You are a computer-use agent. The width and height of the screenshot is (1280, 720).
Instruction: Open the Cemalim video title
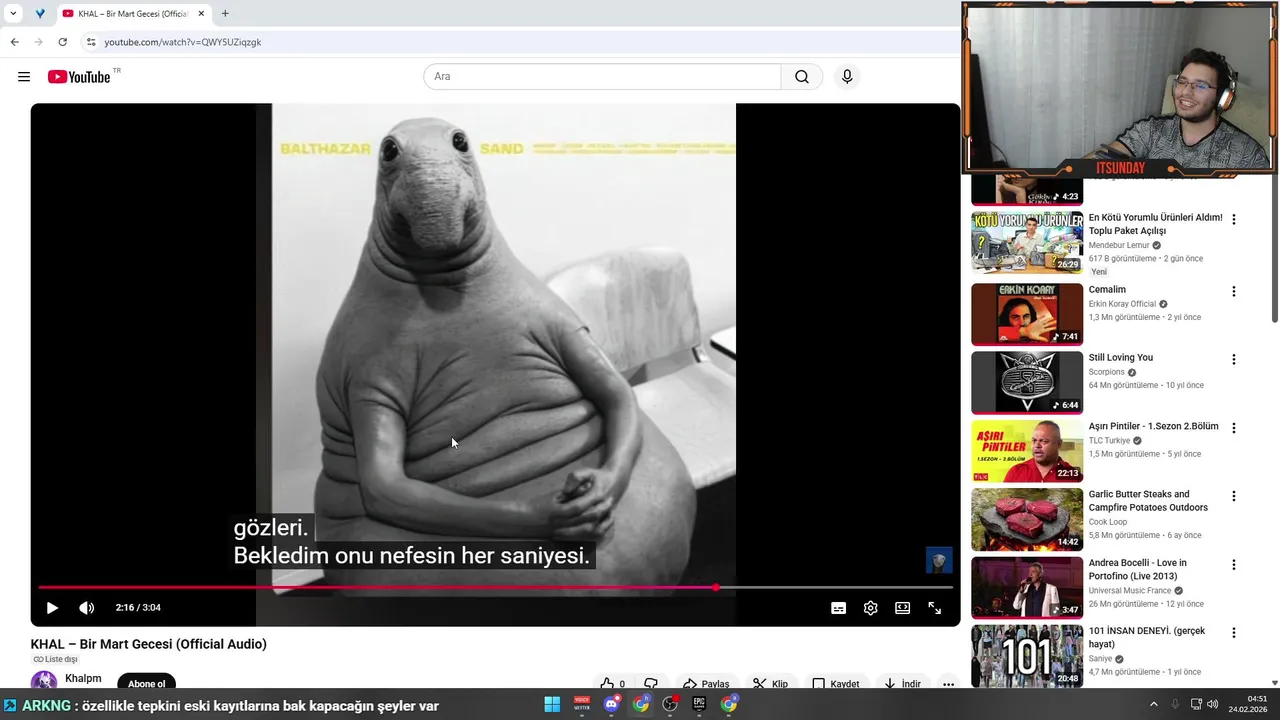click(x=1107, y=290)
